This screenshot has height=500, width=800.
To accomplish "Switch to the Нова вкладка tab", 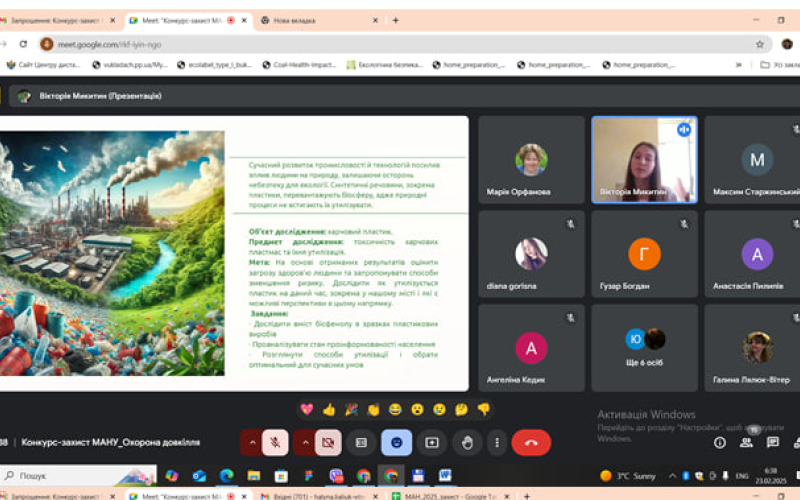I will (x=317, y=20).
